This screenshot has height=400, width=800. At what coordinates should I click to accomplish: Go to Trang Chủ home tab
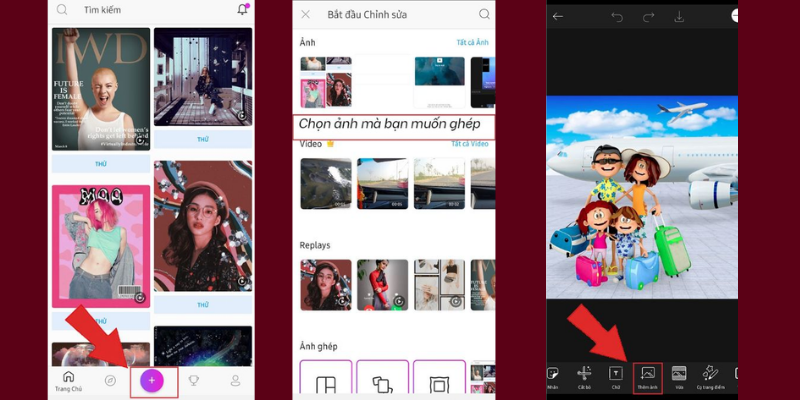pos(68,381)
